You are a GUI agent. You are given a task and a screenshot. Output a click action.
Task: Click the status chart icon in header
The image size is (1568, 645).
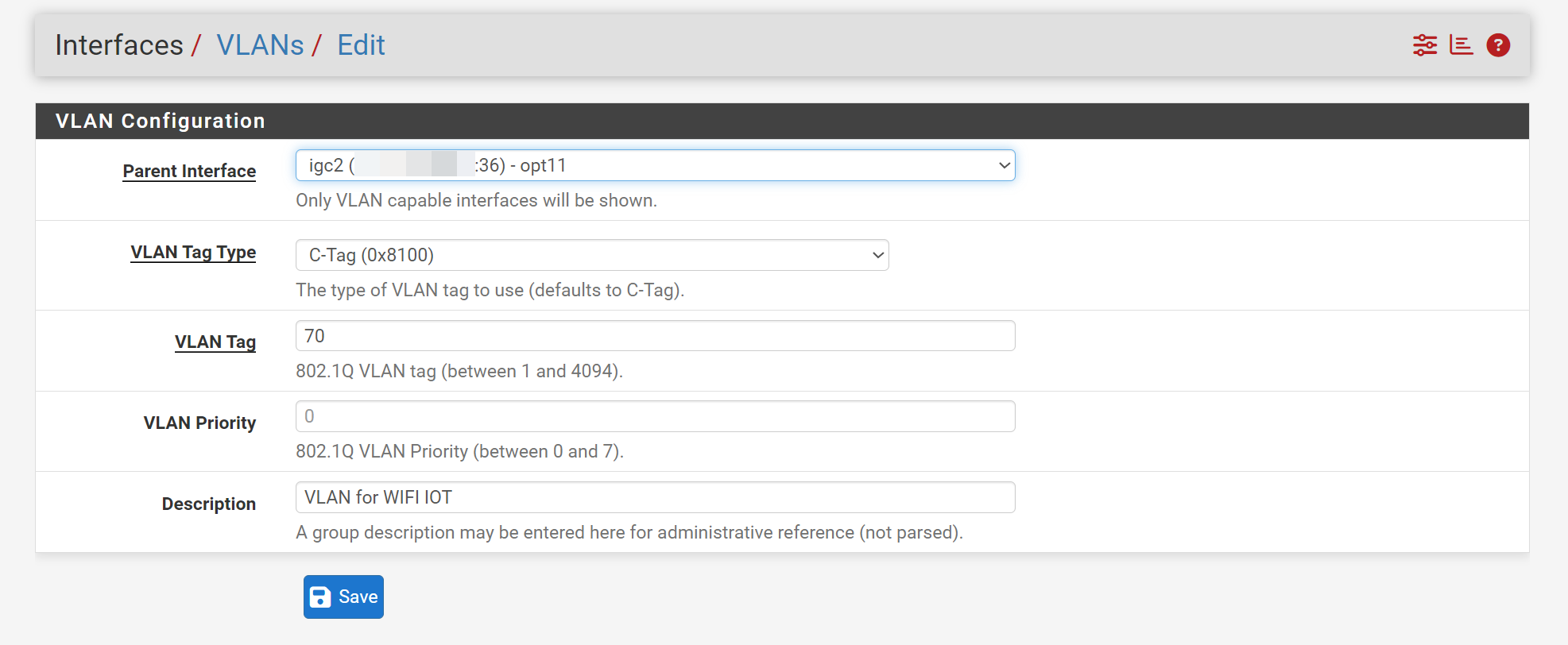pos(1461,45)
